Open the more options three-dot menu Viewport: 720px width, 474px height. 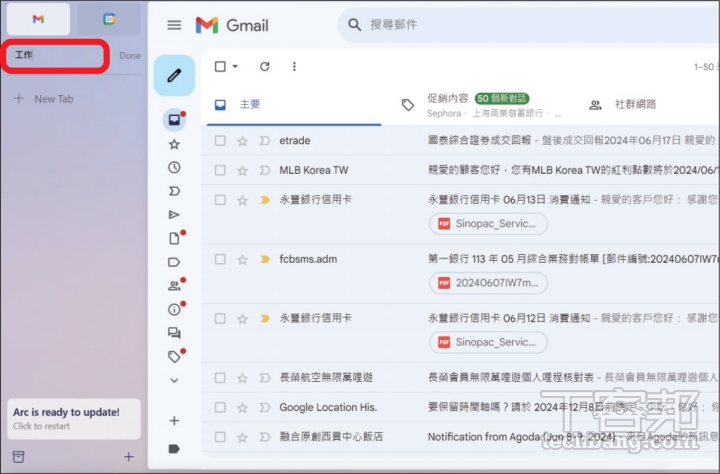click(294, 67)
